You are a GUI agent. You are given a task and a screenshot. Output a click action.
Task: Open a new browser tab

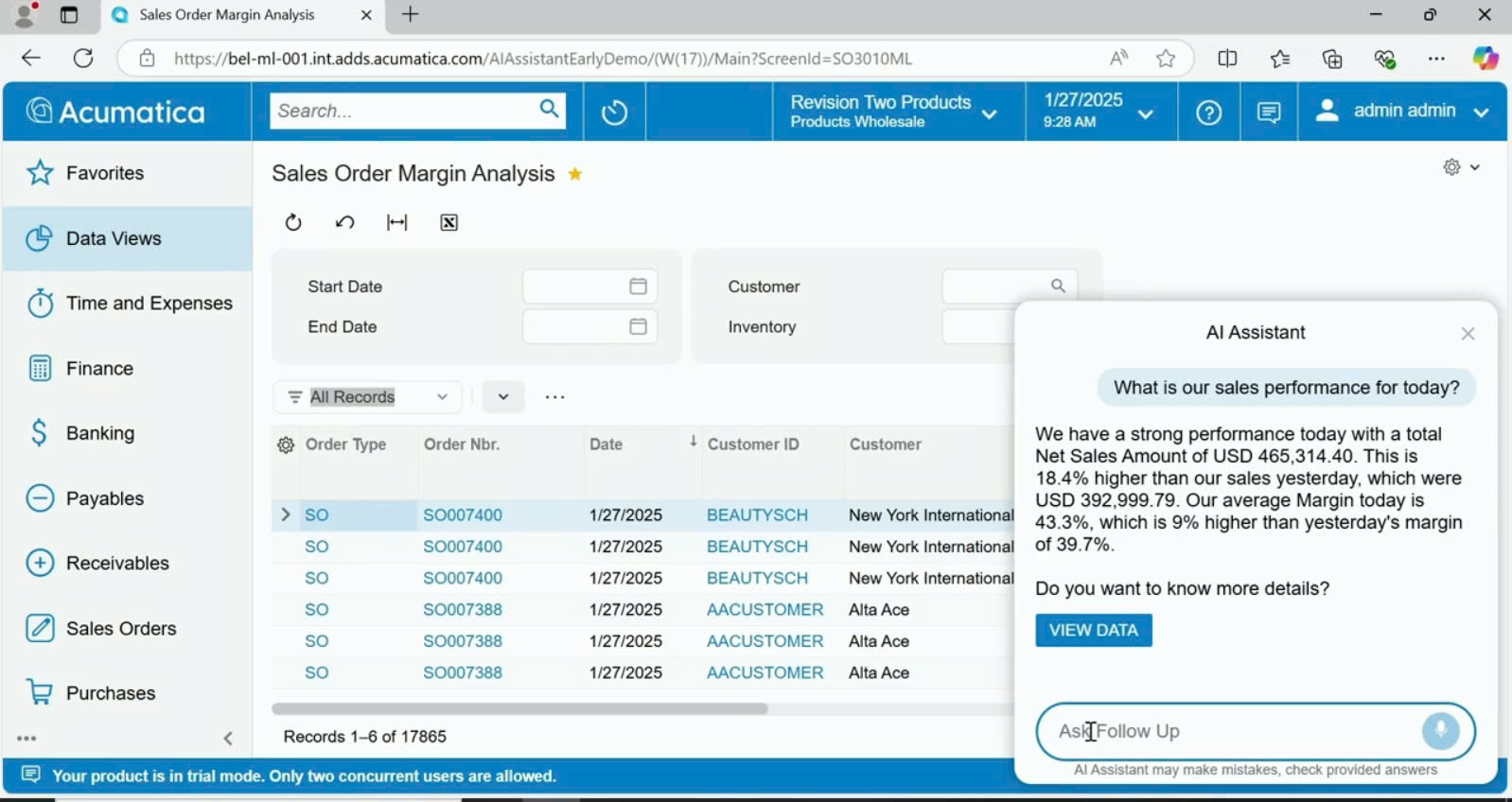410,14
